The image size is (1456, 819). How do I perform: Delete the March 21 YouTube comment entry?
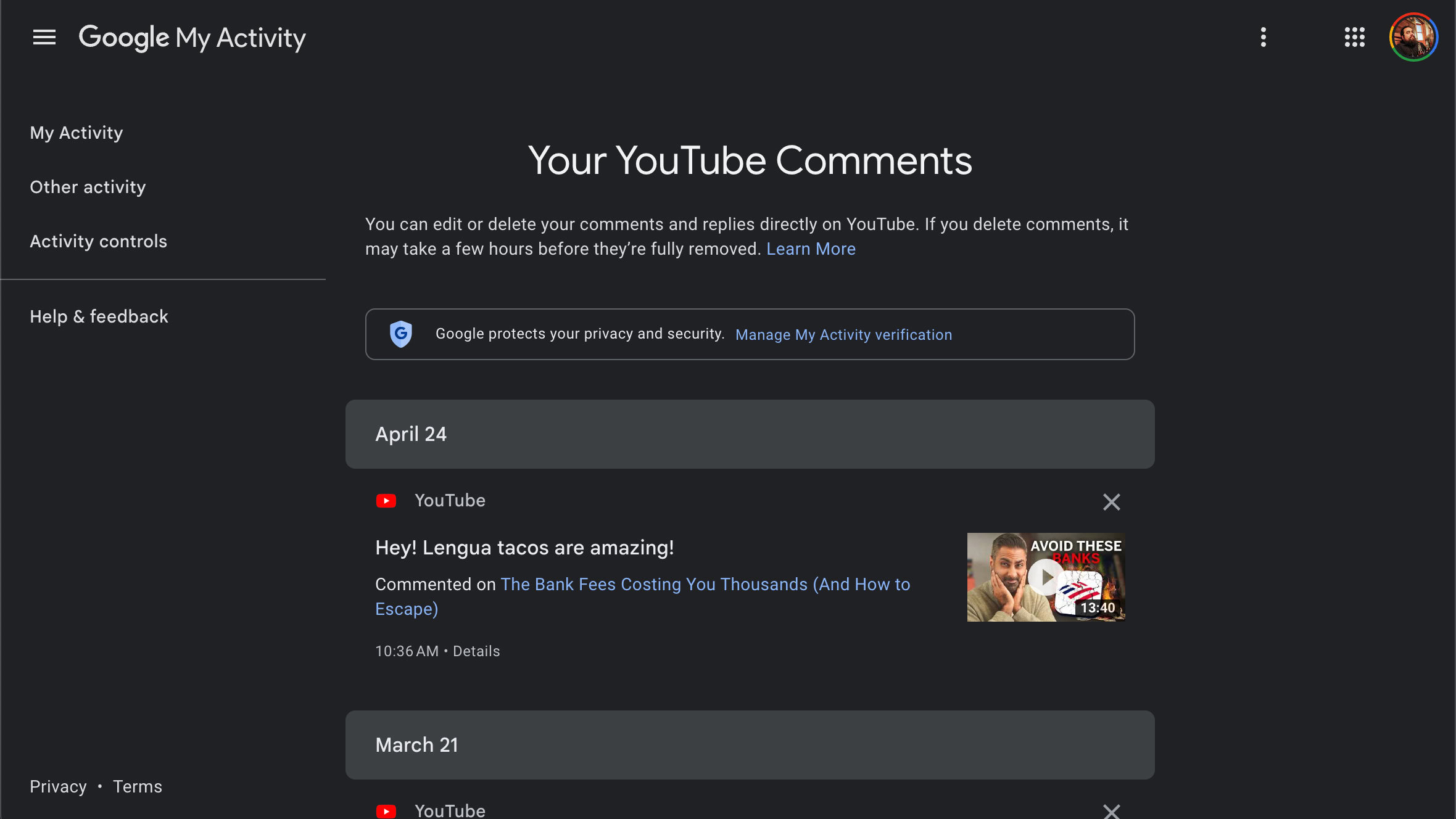pyautogui.click(x=1111, y=811)
